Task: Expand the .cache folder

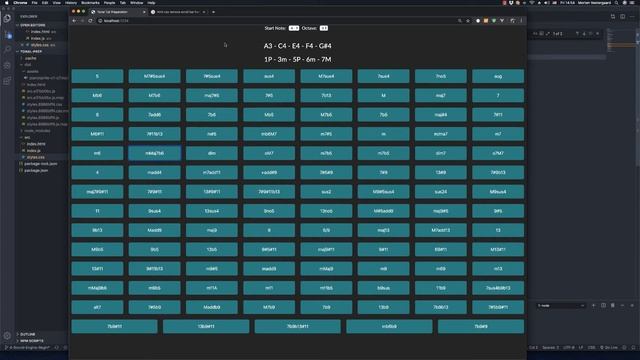Action: click(31, 58)
